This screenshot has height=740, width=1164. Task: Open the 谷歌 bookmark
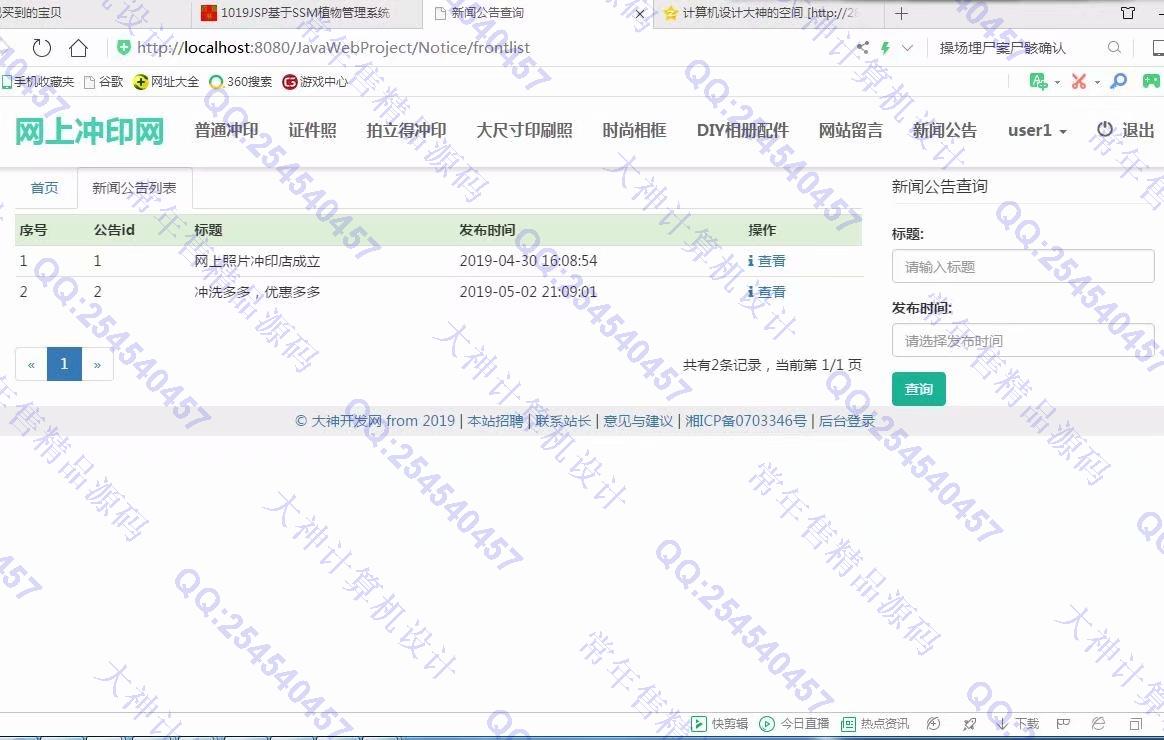pos(104,82)
